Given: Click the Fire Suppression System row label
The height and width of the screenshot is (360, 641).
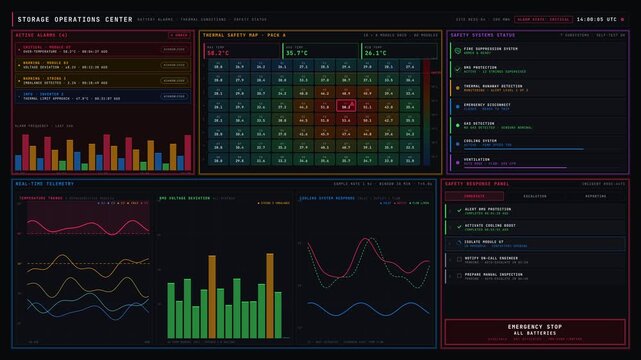Looking at the screenshot, I should [x=491, y=49].
